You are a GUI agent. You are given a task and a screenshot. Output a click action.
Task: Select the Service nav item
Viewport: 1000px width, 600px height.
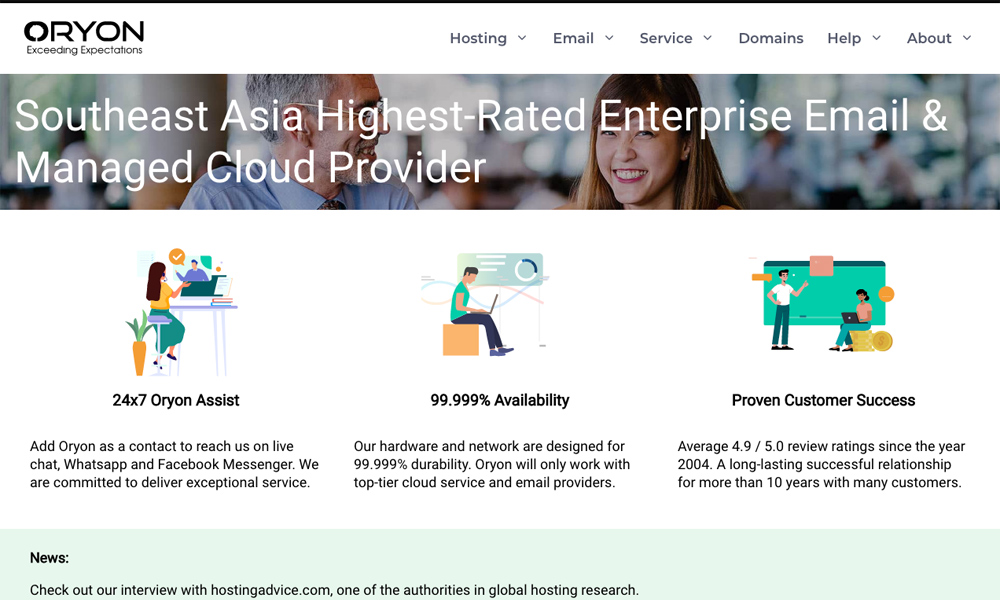[666, 38]
